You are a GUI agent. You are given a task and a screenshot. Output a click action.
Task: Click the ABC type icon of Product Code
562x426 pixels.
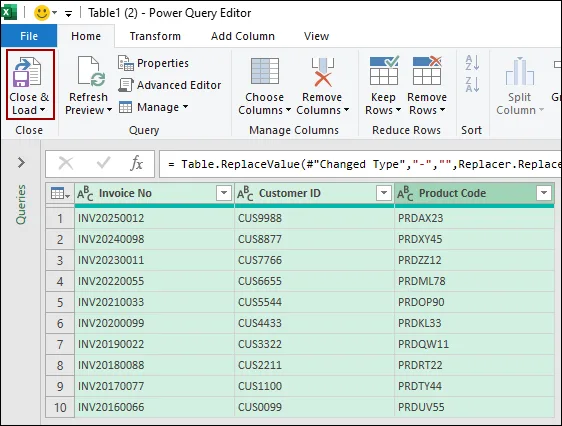coord(405,193)
